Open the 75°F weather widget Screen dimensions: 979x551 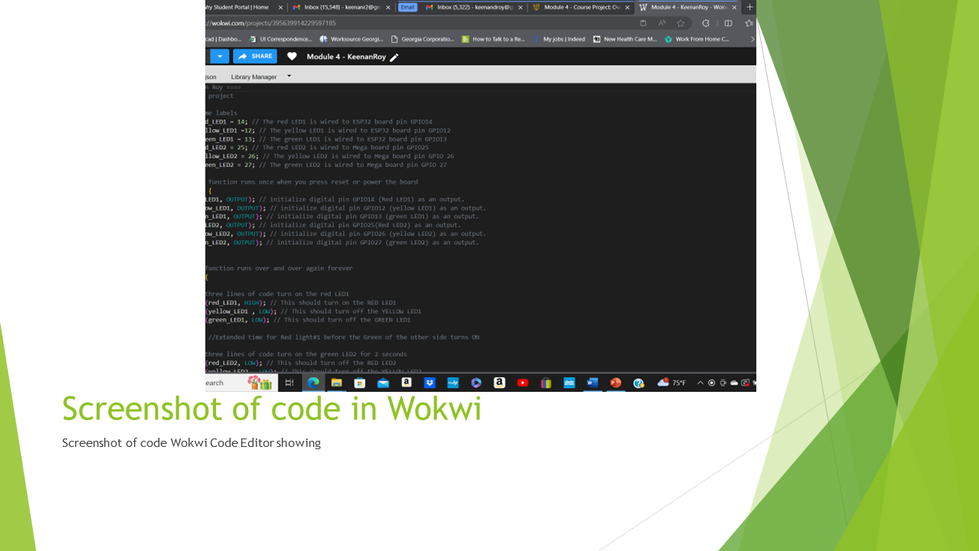point(671,383)
